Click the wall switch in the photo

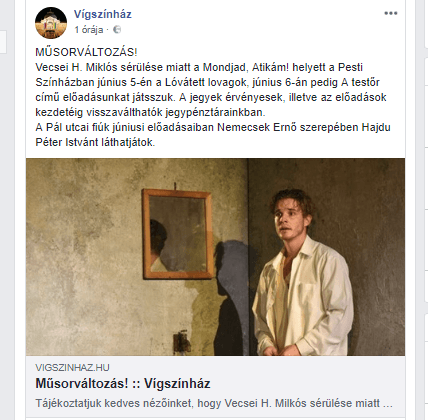[181, 341]
